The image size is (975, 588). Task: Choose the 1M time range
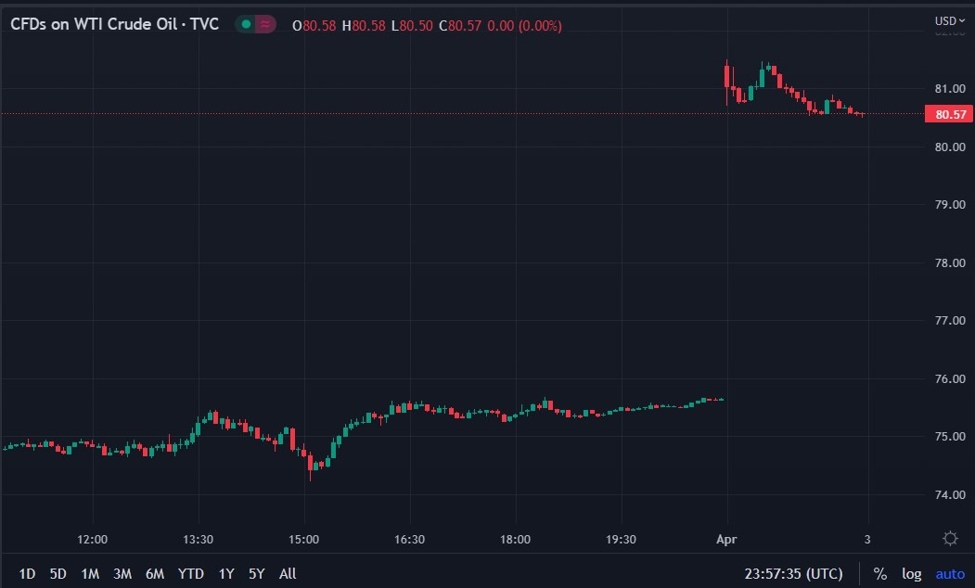[90, 574]
